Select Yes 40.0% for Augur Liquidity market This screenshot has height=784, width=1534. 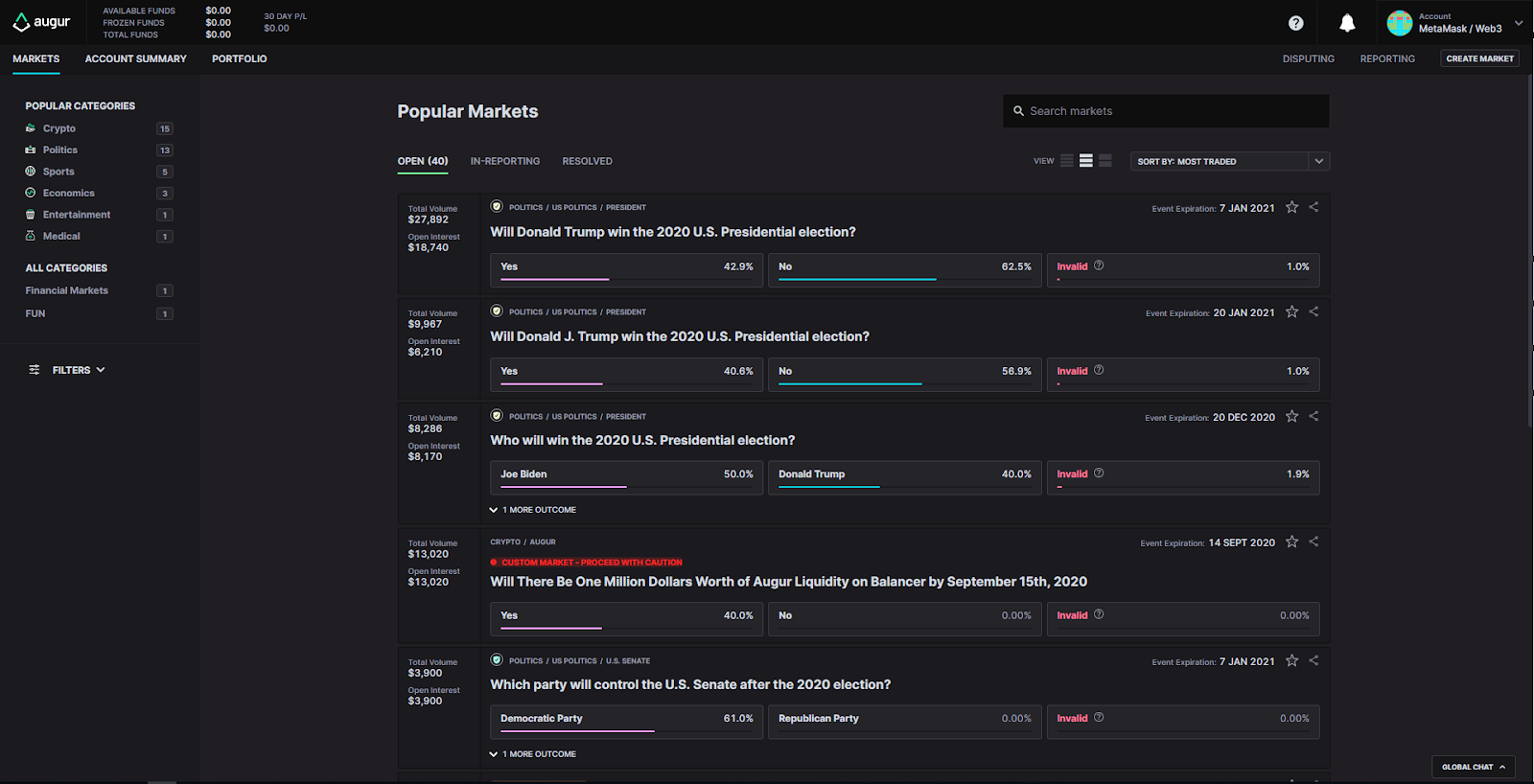[627, 619]
